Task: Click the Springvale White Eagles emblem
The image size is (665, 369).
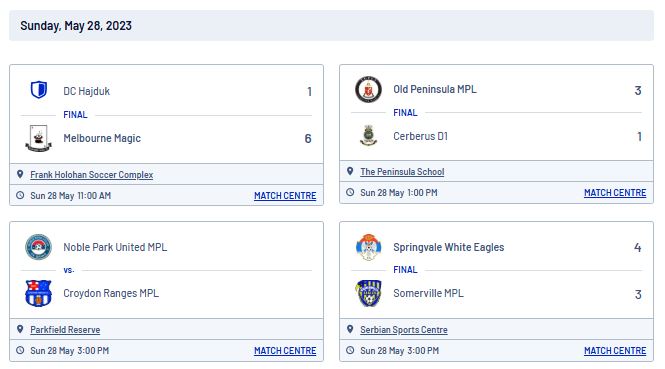Action: [x=368, y=247]
